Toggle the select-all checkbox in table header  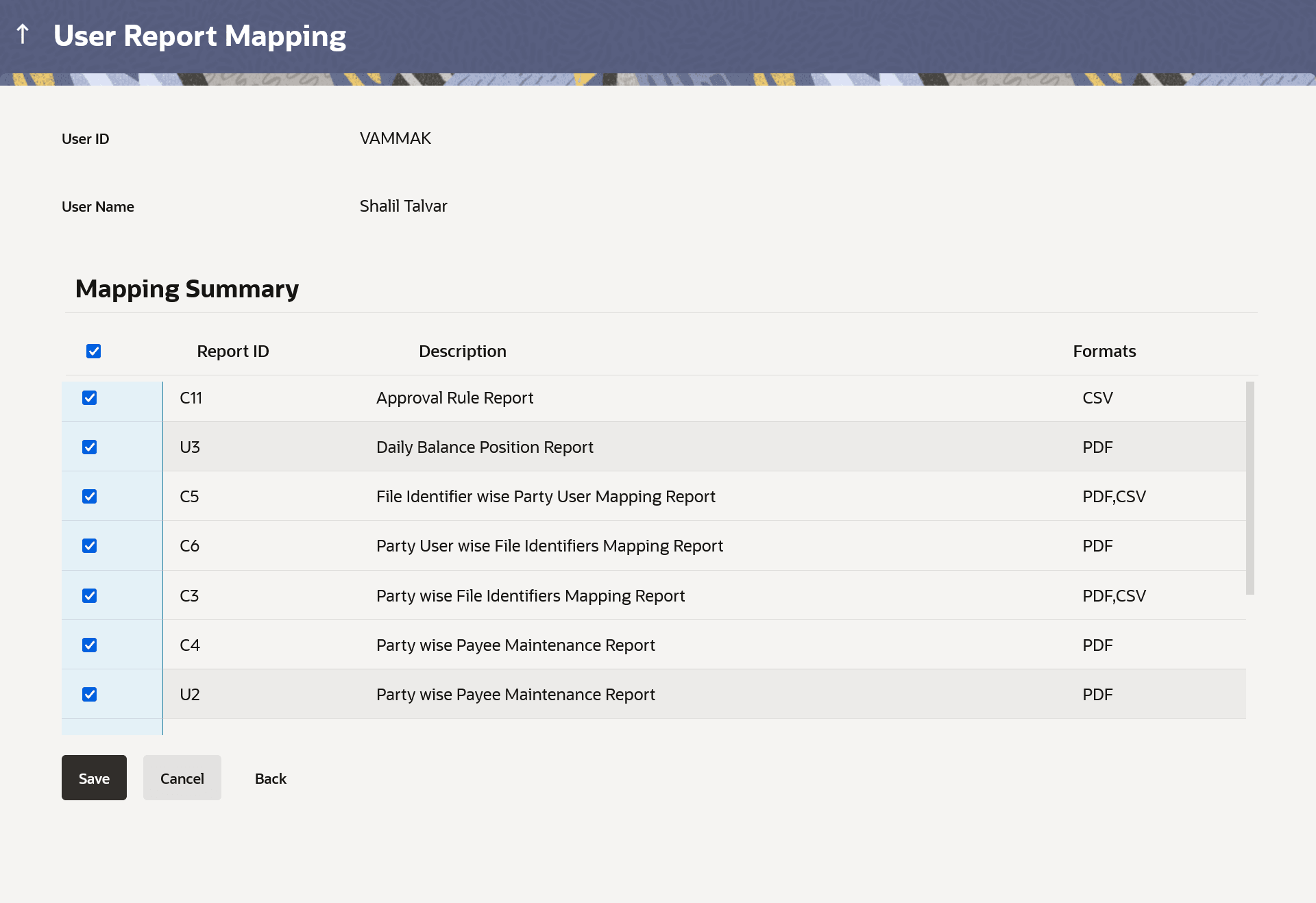click(x=94, y=351)
